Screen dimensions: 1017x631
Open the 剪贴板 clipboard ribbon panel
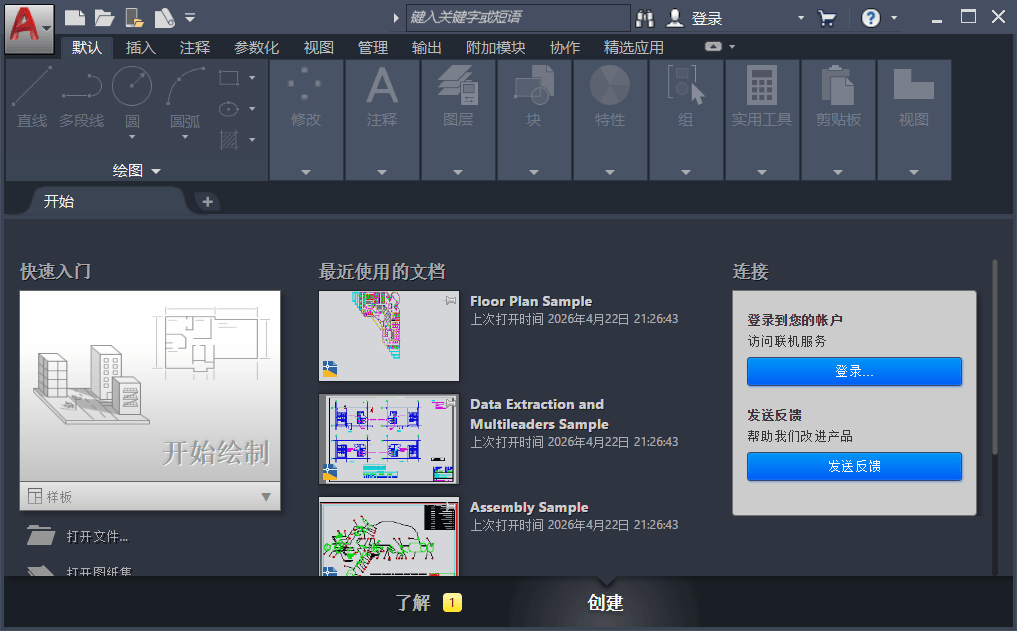pos(838,120)
